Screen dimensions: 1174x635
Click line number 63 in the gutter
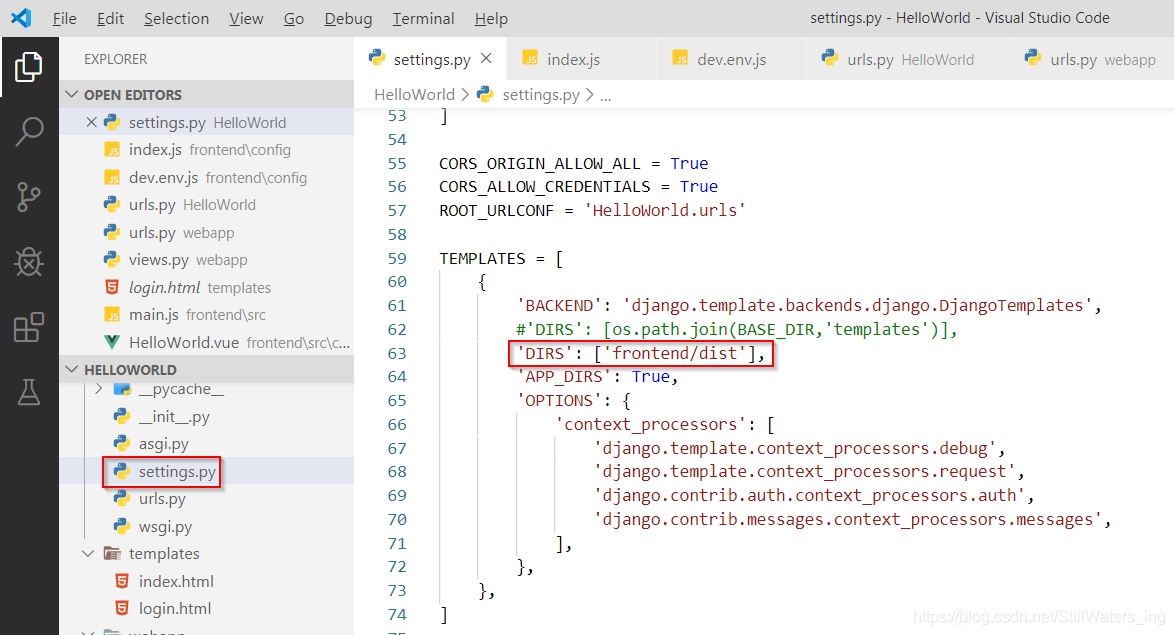click(397, 353)
